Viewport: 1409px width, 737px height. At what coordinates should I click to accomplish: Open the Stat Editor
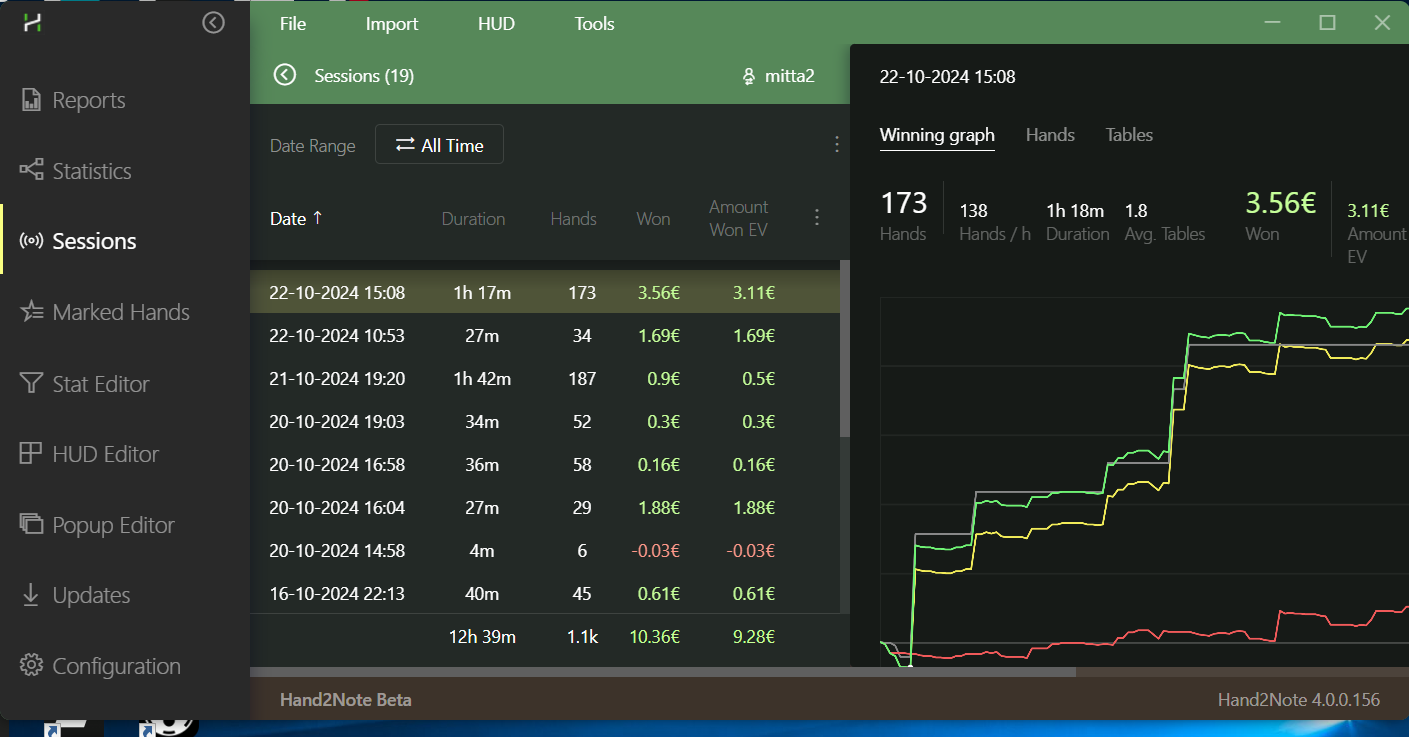(x=84, y=384)
